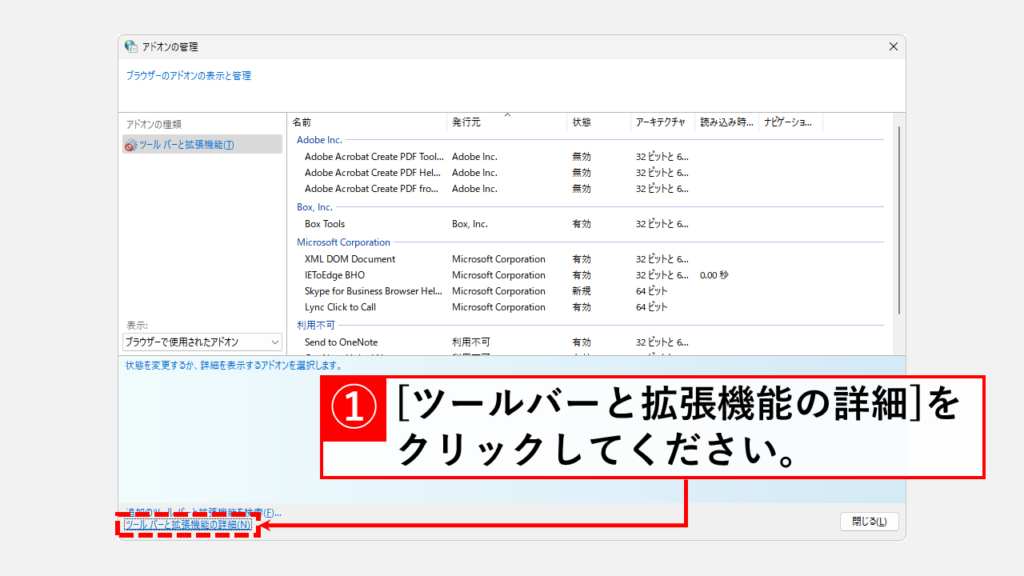Close the アドオンの管理 dialog with X
This screenshot has height=576, width=1024.
click(x=892, y=46)
